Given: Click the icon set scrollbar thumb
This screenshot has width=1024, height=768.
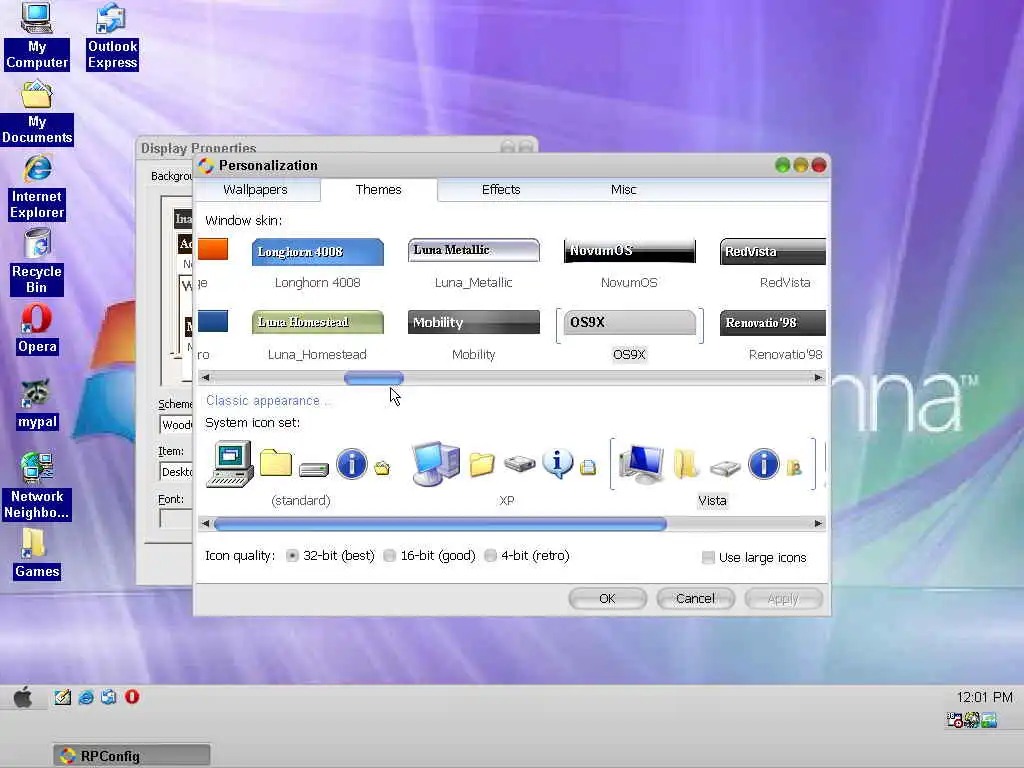Looking at the screenshot, I should [x=440, y=523].
